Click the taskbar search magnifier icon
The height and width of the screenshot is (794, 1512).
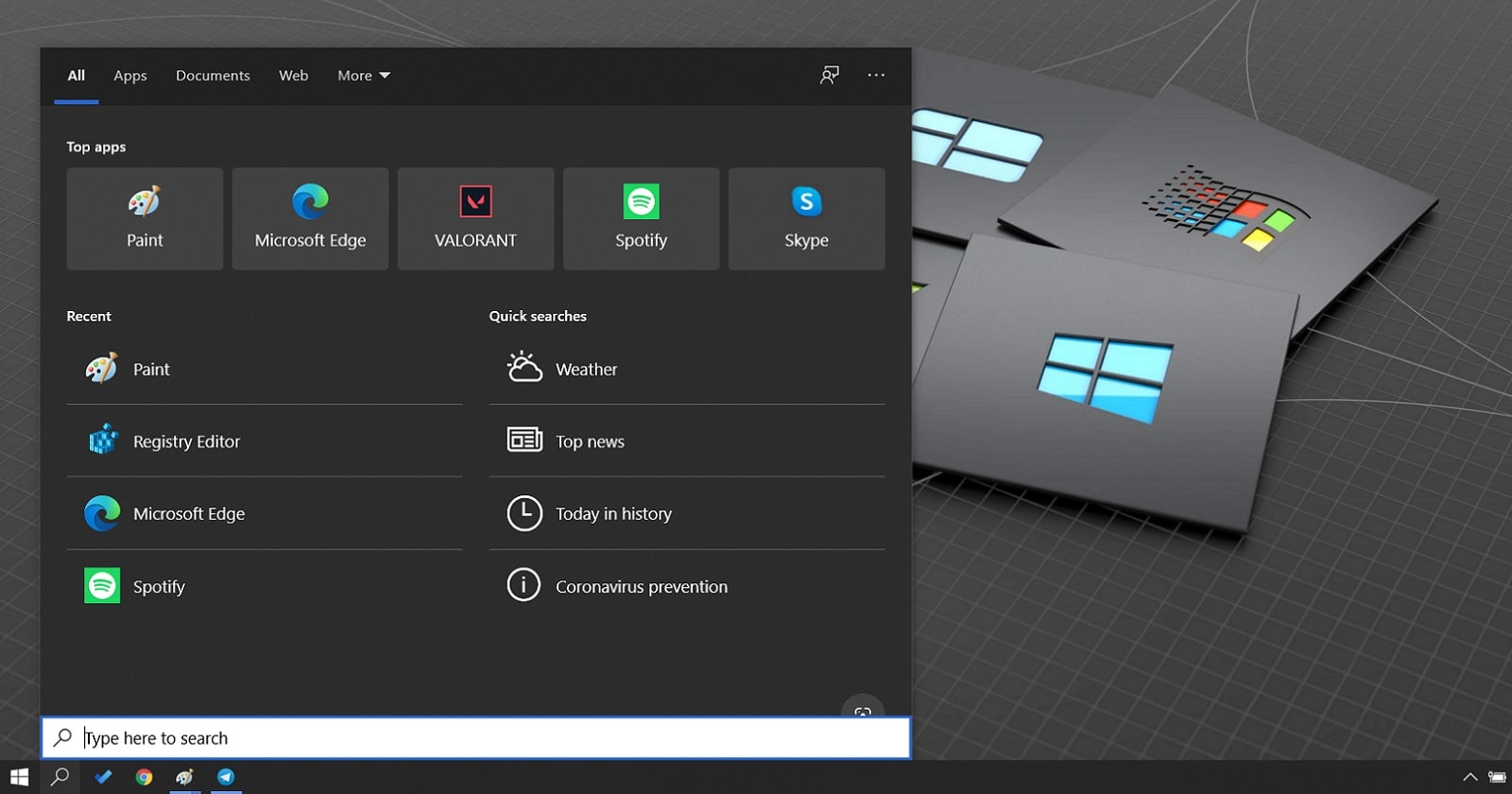coord(60,777)
